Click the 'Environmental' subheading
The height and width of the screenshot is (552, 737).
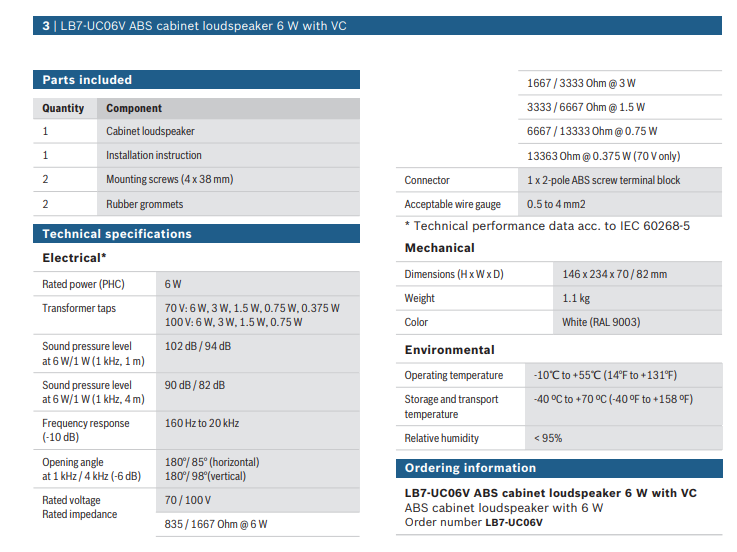(450, 350)
